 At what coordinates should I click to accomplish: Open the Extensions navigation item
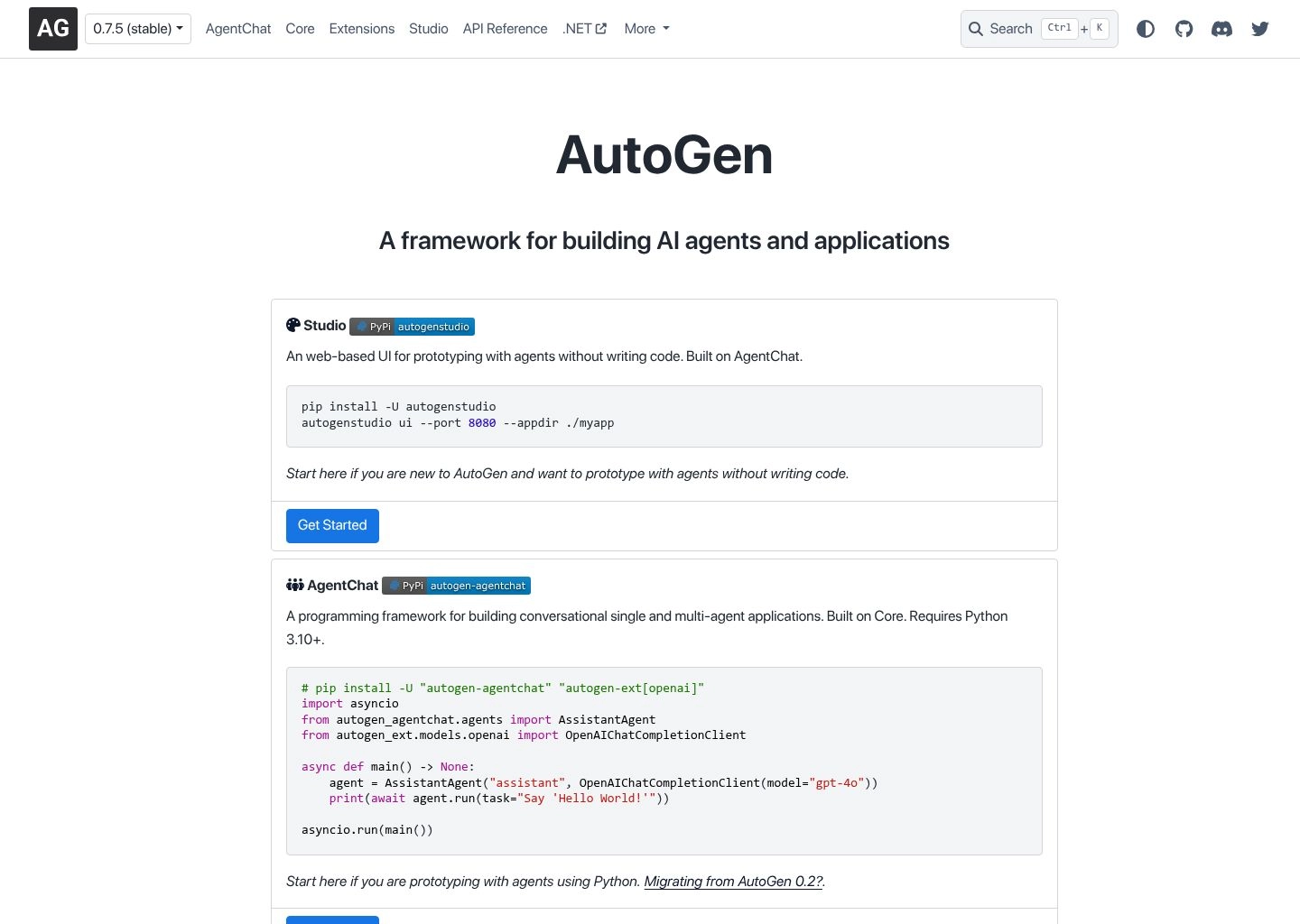point(362,29)
